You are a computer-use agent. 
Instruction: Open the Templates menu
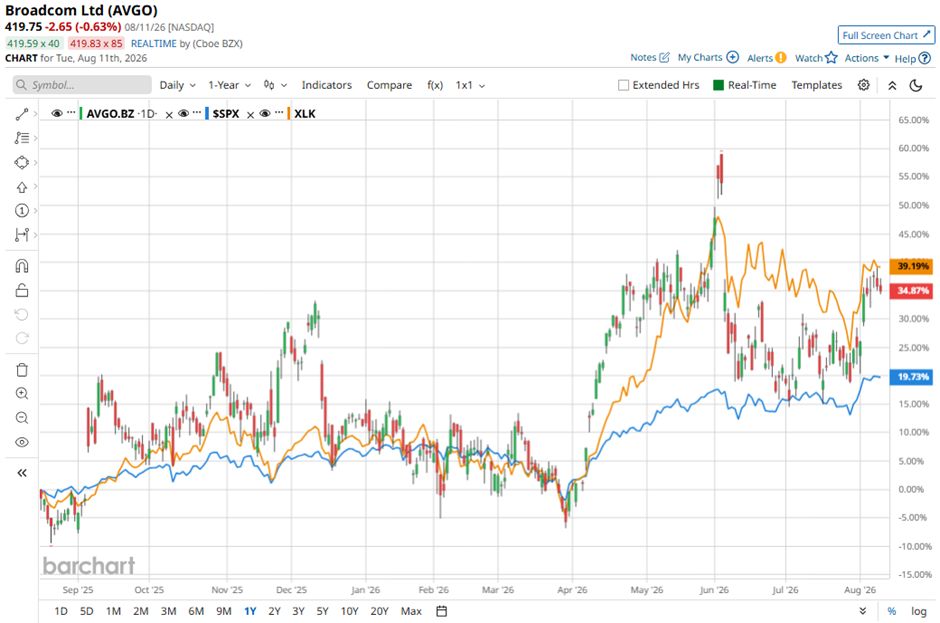click(x=817, y=85)
